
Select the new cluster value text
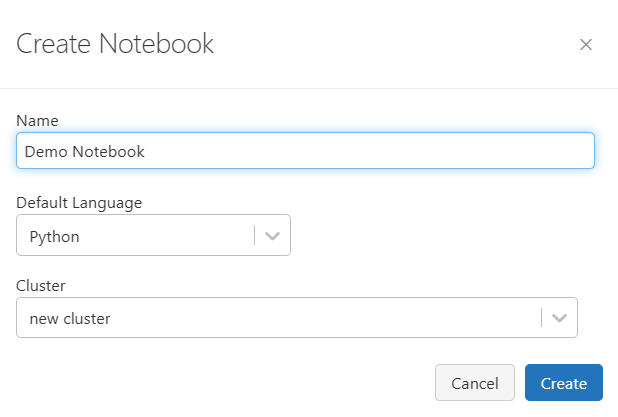coord(70,319)
